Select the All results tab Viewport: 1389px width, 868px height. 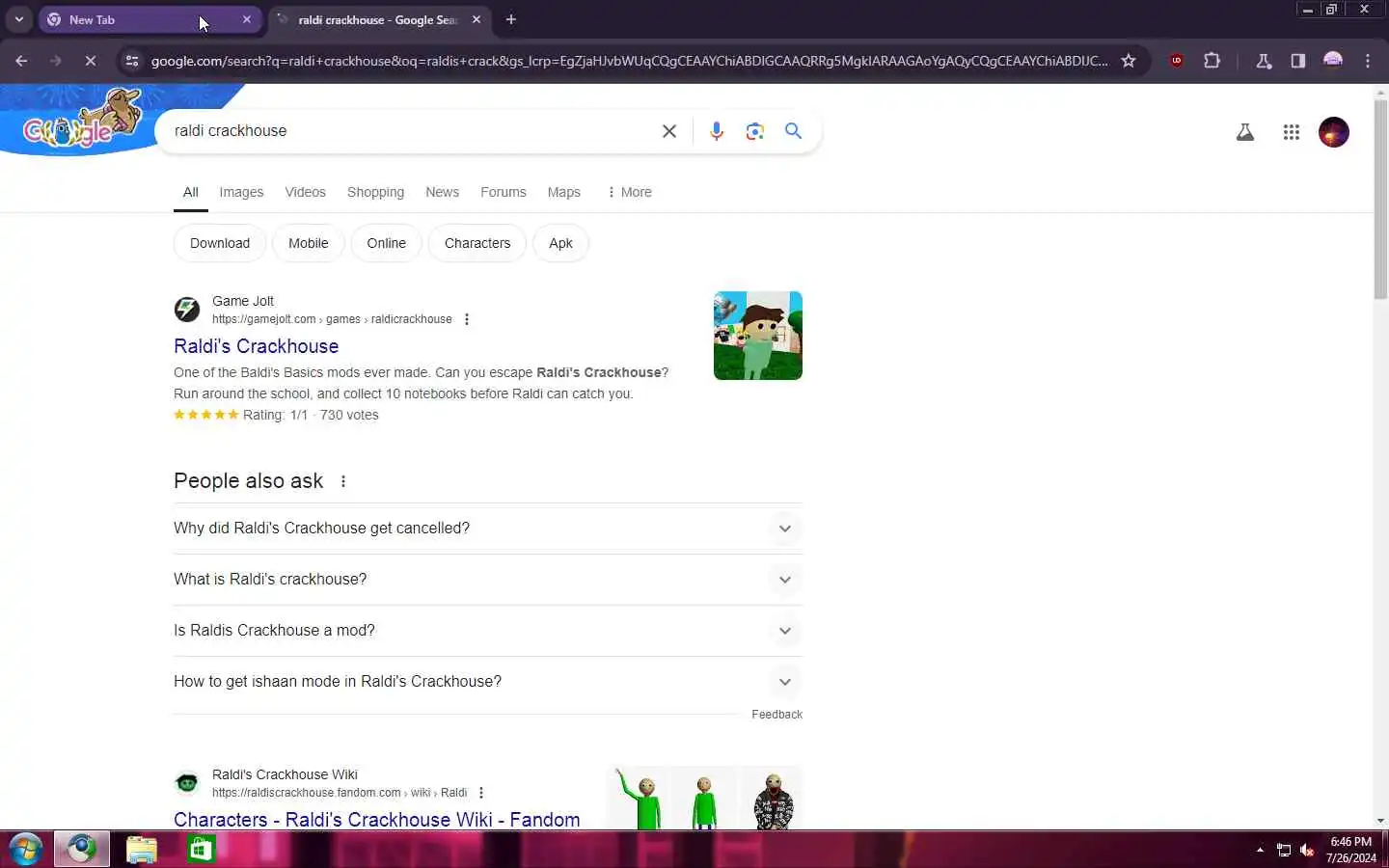[x=191, y=192]
